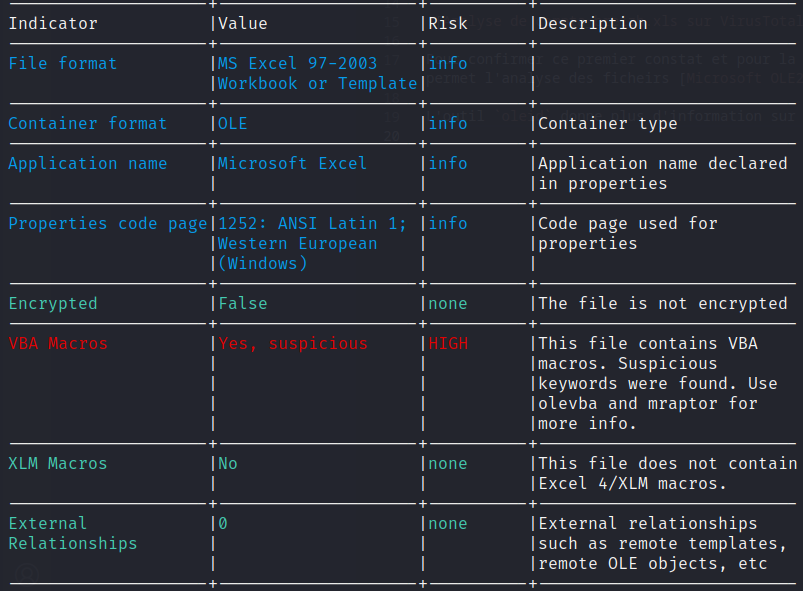Click the External Relationships indicator
Screen dimensions: 803x591
pyautogui.click(x=72, y=533)
